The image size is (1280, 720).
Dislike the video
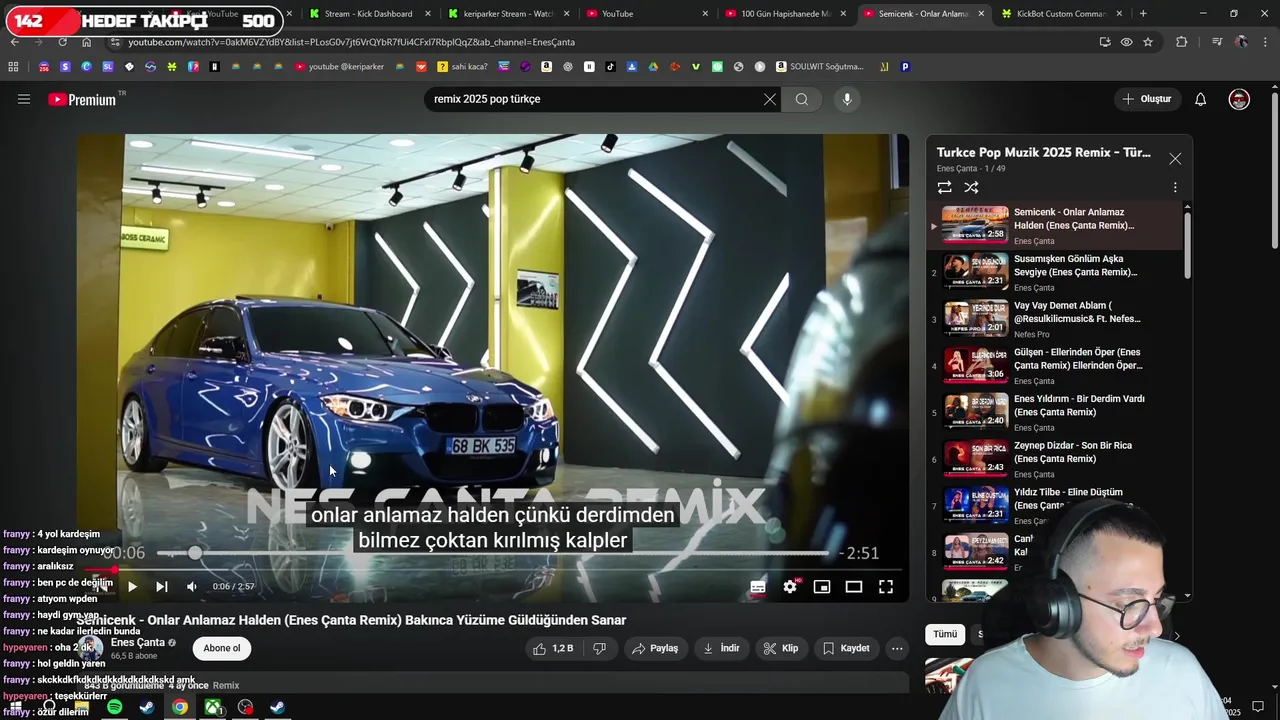(x=599, y=648)
